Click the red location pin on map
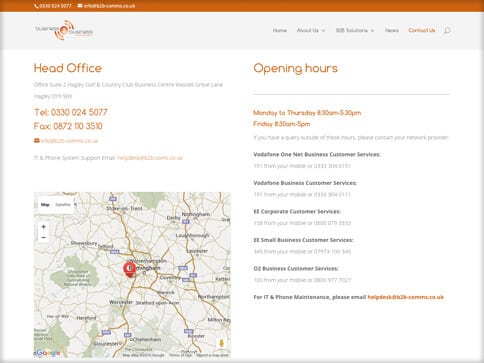Screen dimensions: 484x363 129,269
